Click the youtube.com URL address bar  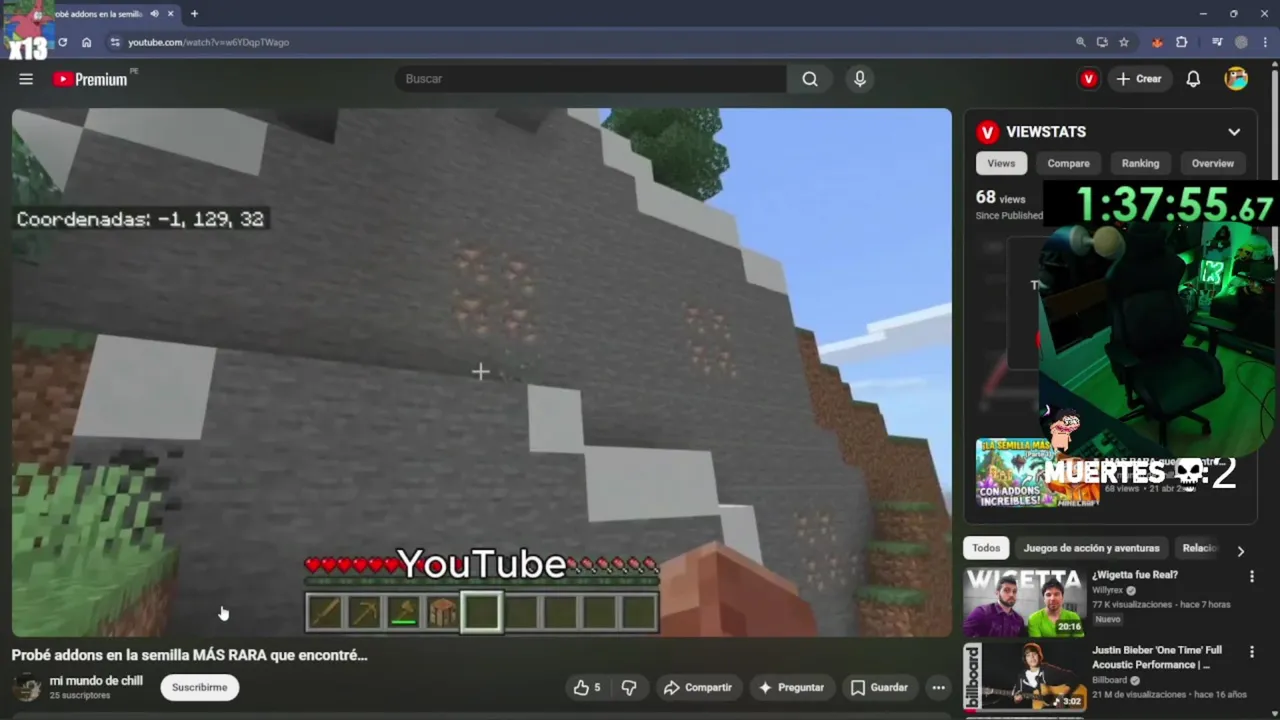pyautogui.click(x=208, y=42)
